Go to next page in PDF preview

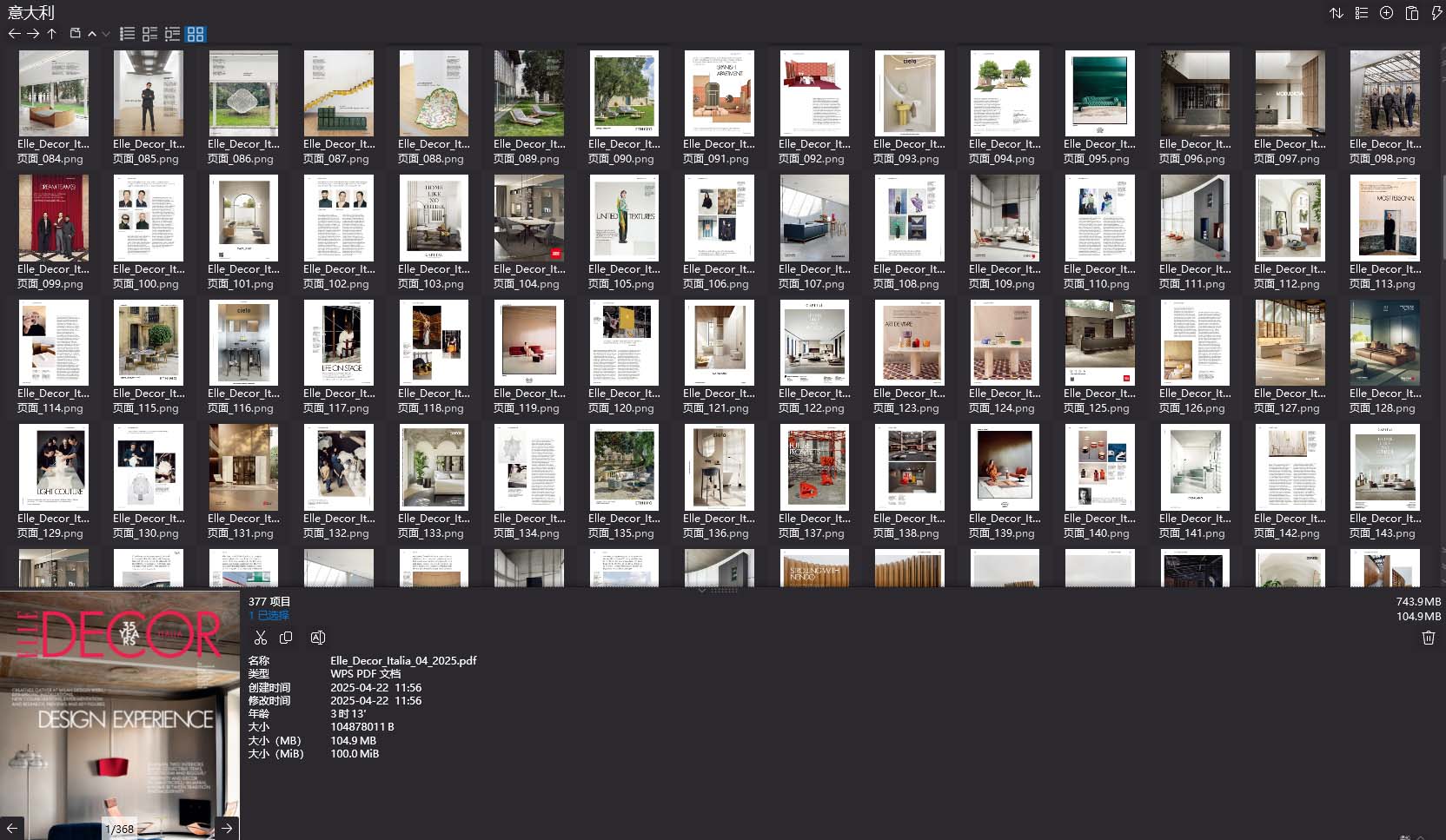tap(227, 828)
